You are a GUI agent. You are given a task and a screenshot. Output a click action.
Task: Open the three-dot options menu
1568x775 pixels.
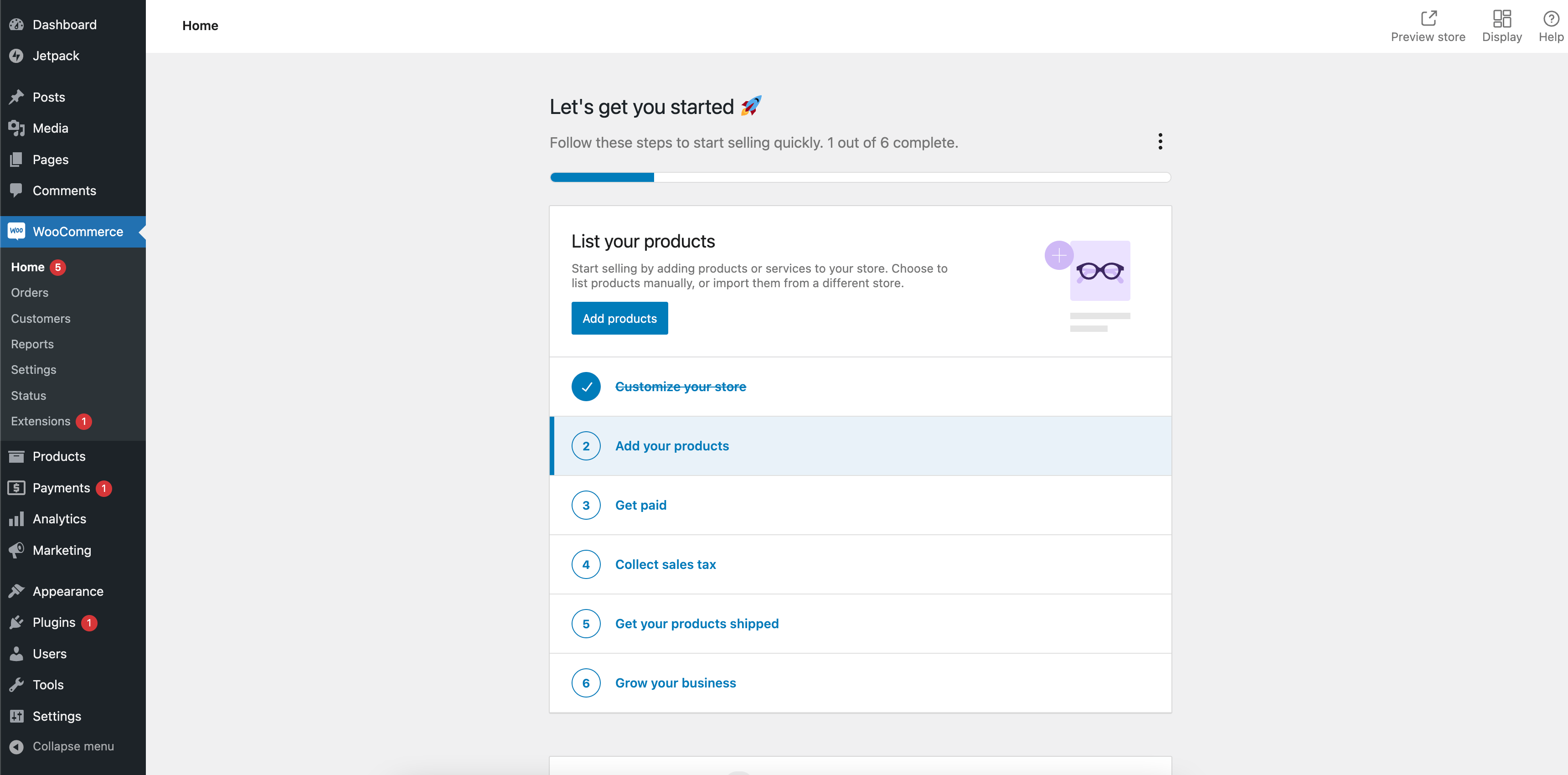pos(1160,141)
